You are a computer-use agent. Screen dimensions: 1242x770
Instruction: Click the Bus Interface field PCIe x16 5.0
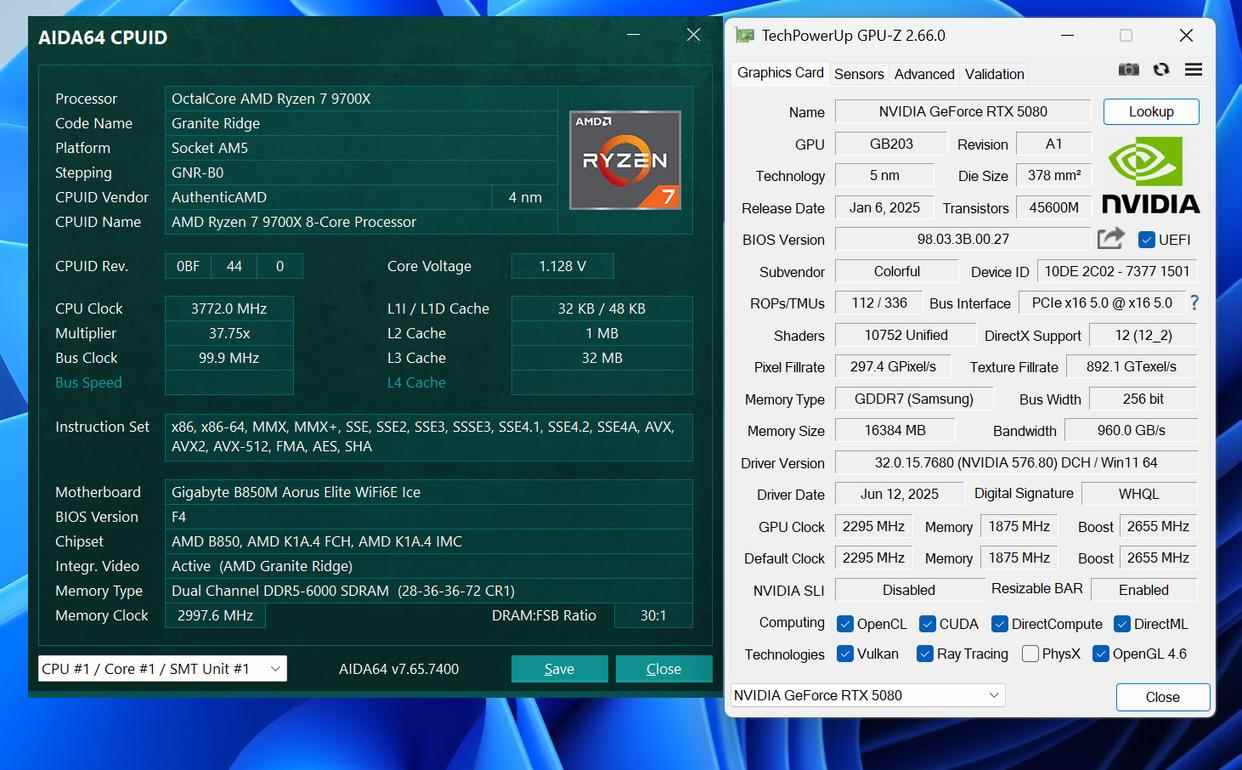click(x=1101, y=303)
